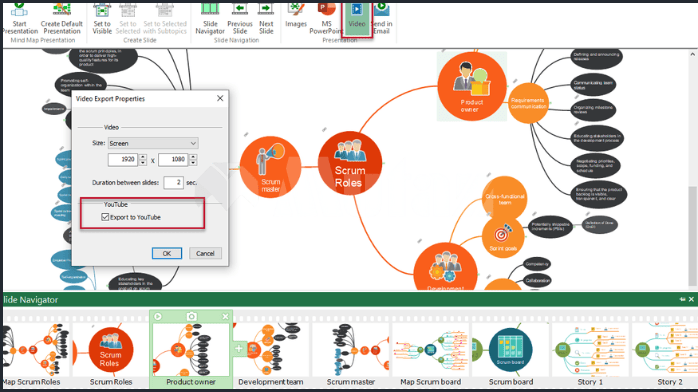Viewport: 698px width, 392px height.
Task: Open the video Size dropdown
Action: [x=153, y=143]
